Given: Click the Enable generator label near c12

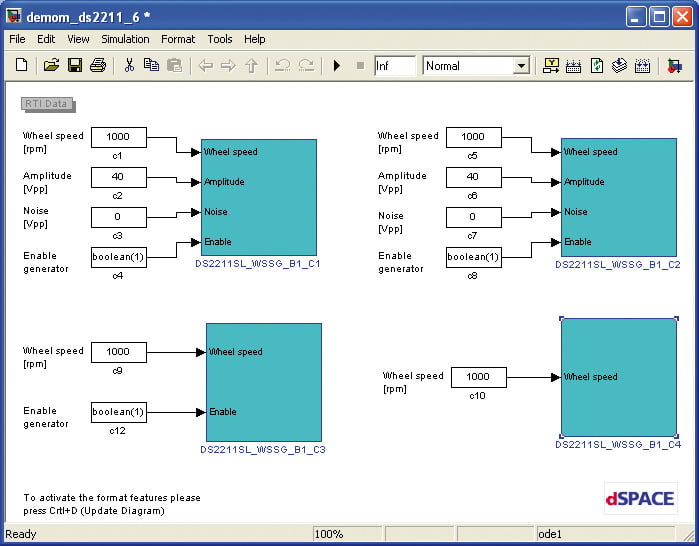Looking at the screenshot, I should pos(46,417).
